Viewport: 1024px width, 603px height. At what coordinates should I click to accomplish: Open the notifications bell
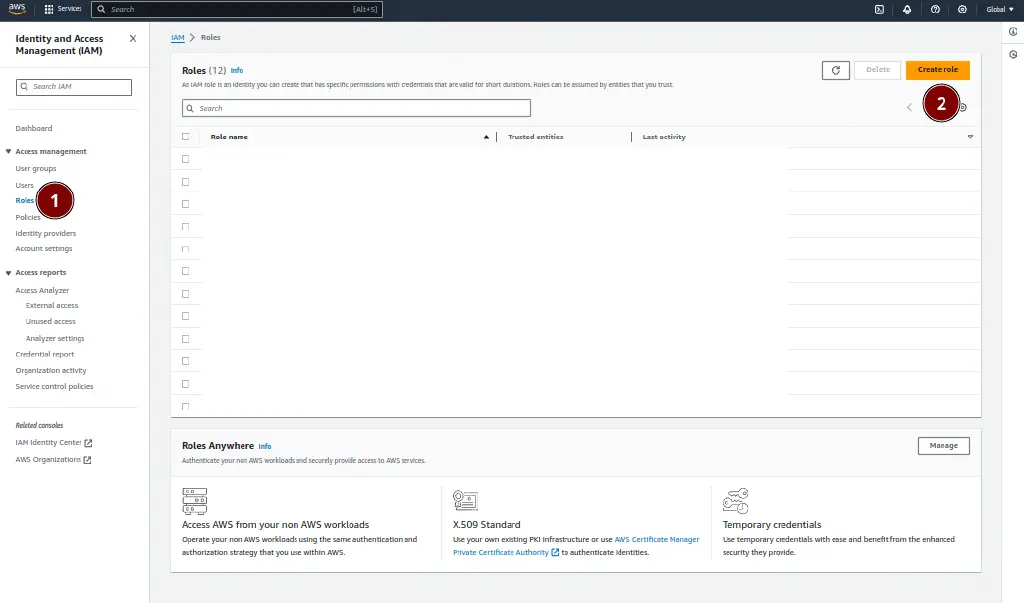(907, 9)
